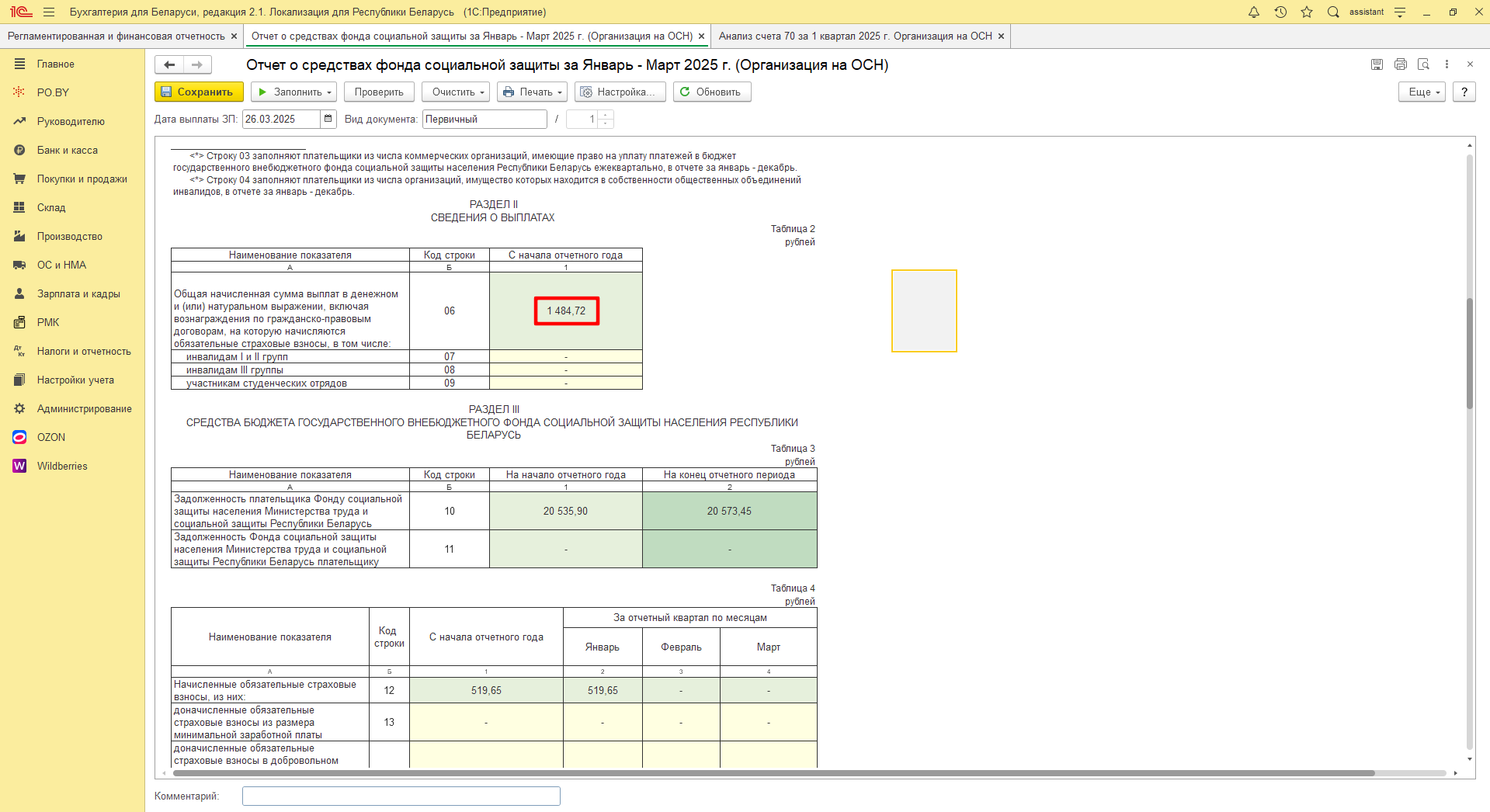
Task: Click the print icon in form header
Action: coord(1400,64)
